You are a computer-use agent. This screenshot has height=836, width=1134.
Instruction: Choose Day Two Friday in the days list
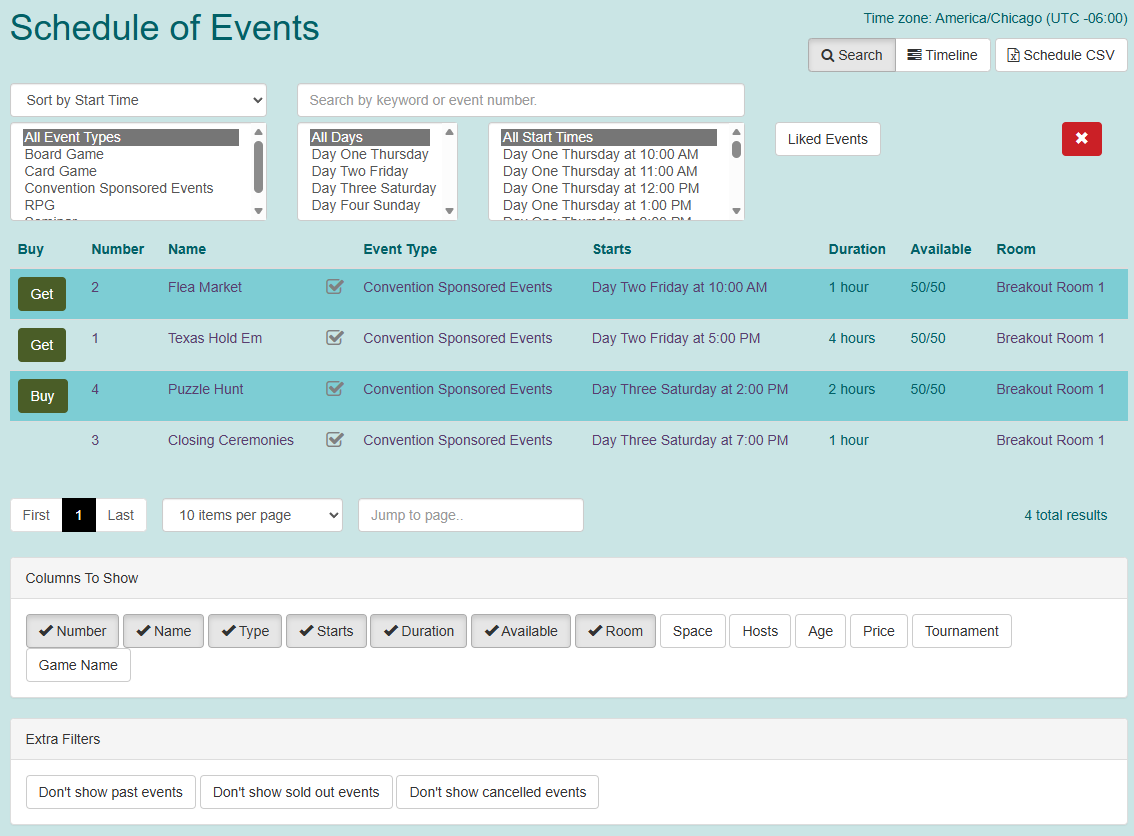pos(360,171)
